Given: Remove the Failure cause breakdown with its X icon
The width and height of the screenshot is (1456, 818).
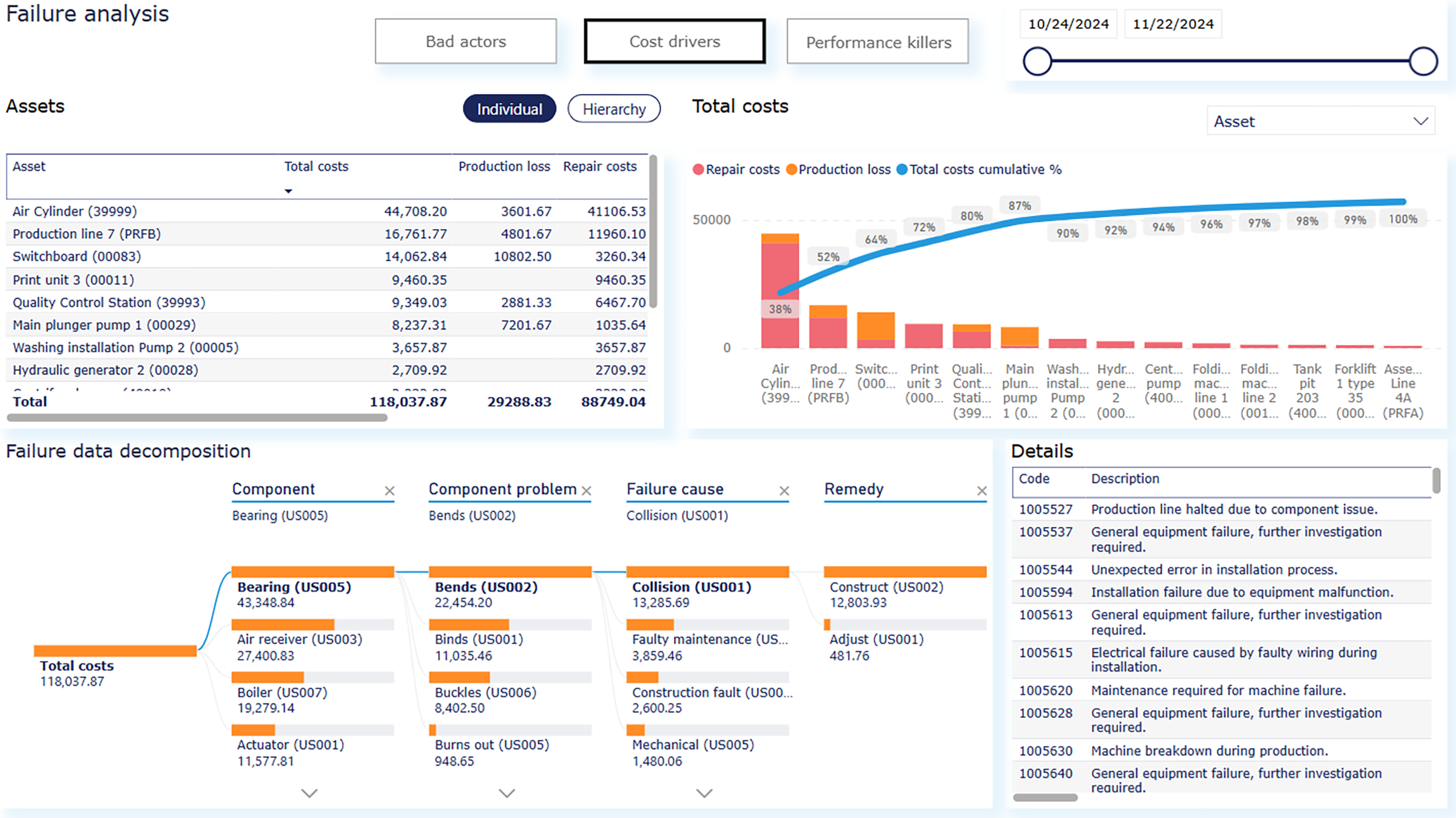Looking at the screenshot, I should point(784,491).
